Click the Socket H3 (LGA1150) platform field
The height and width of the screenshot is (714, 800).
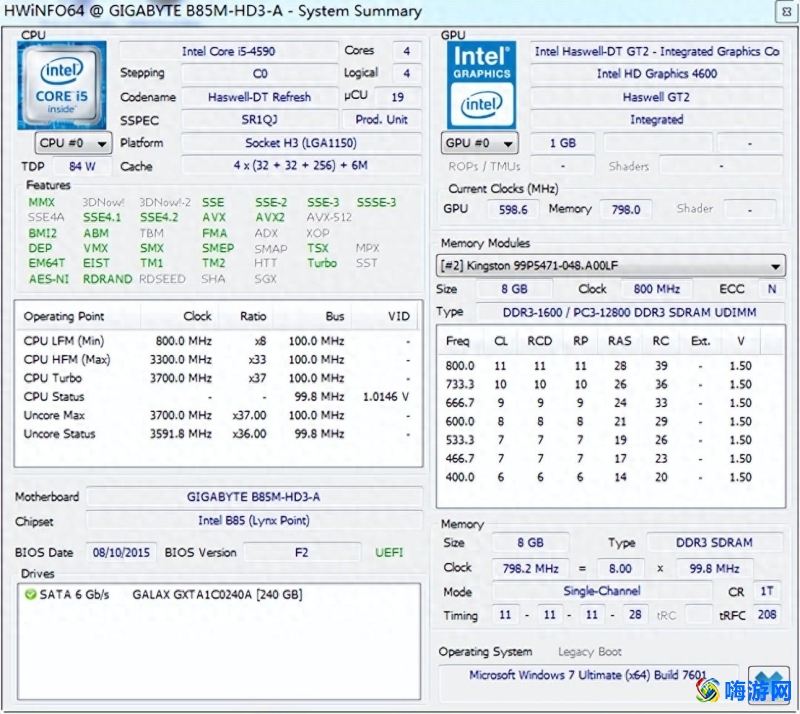pos(301,143)
